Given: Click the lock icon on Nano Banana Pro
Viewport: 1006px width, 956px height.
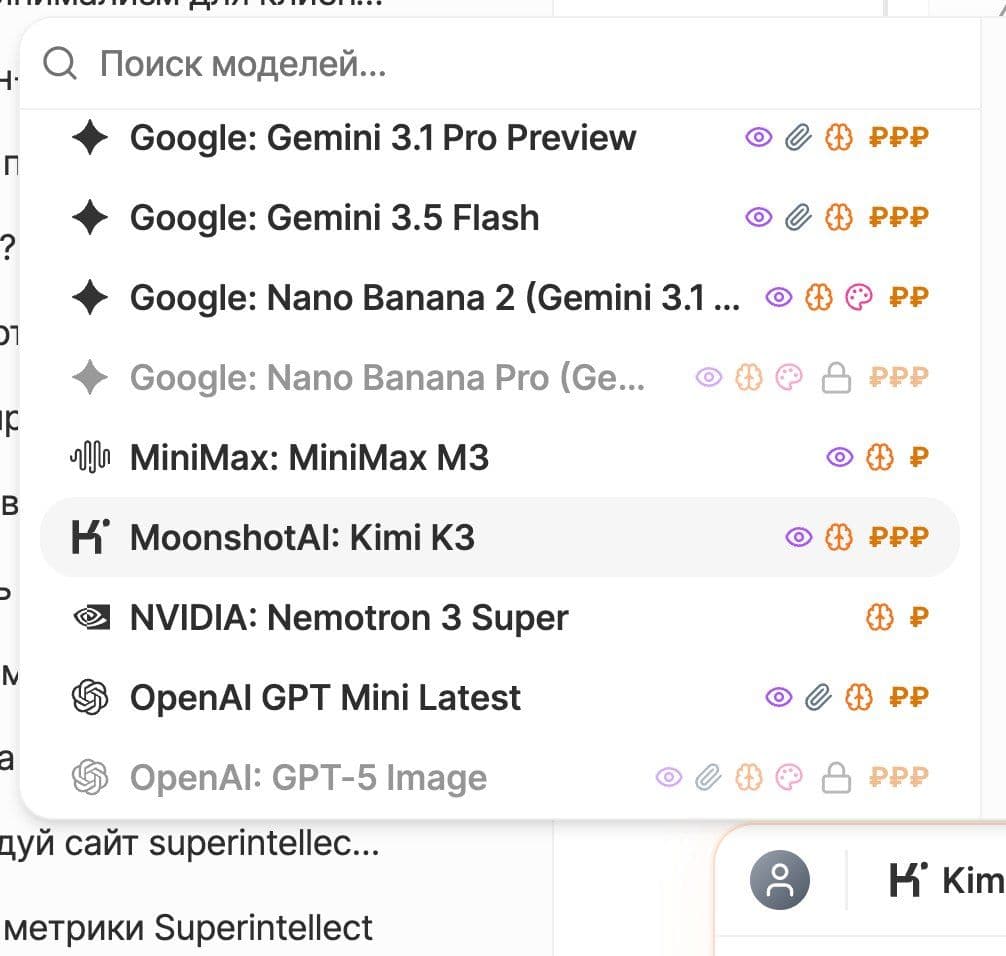Looking at the screenshot, I should pyautogui.click(x=837, y=378).
